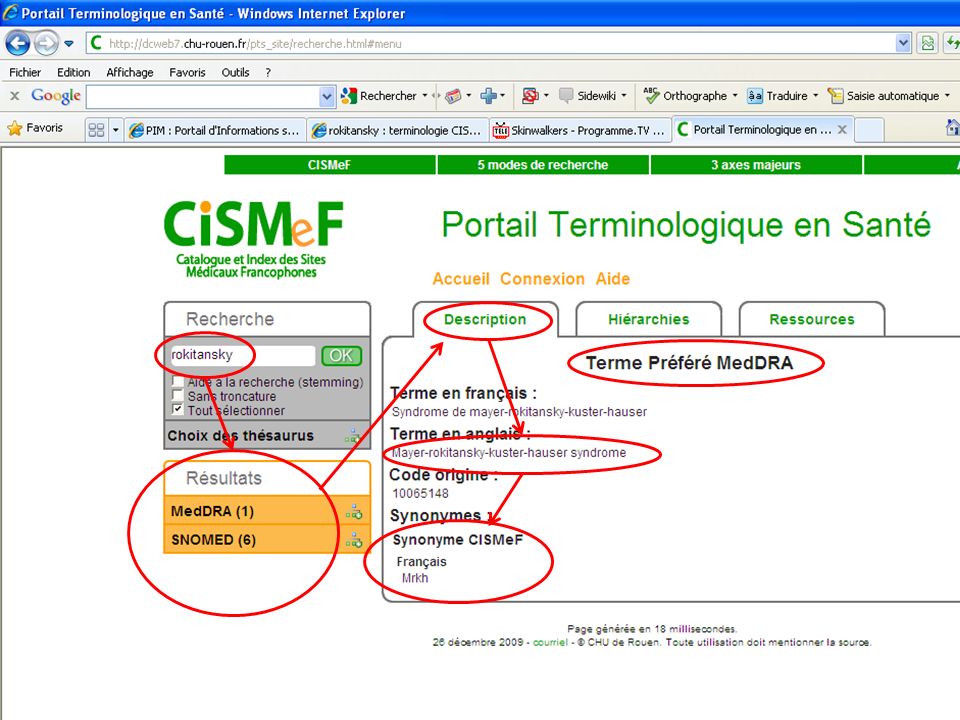The height and width of the screenshot is (720, 960).
Task: Open the ? help menu
Action: click(x=268, y=72)
